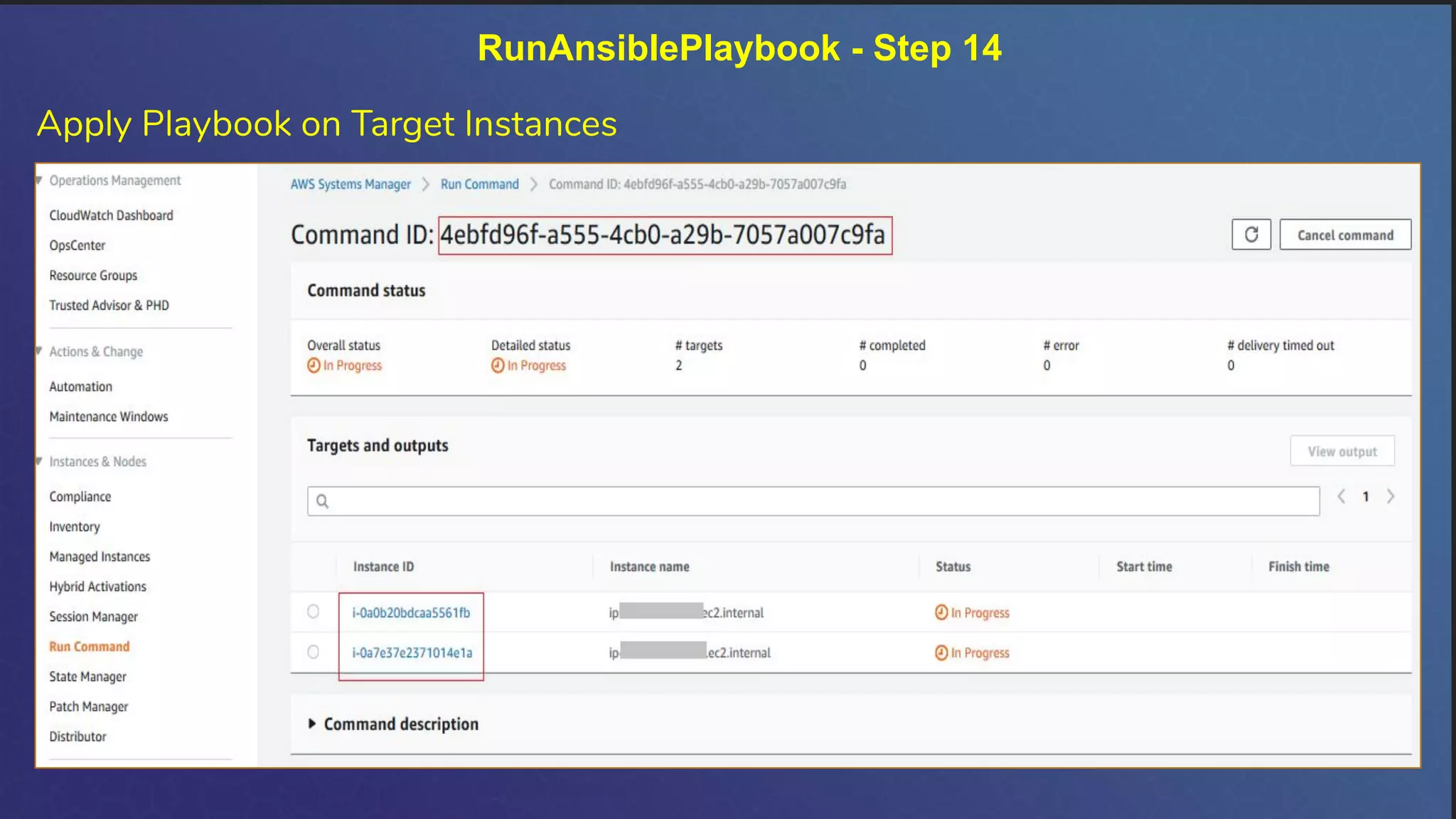The width and height of the screenshot is (1456, 819).
Task: Click the Overall status In Progress clock icon
Action: coord(314,365)
